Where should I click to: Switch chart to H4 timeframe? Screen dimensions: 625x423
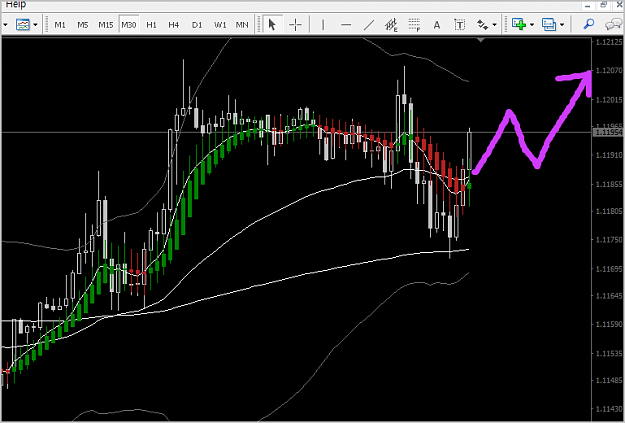(173, 25)
